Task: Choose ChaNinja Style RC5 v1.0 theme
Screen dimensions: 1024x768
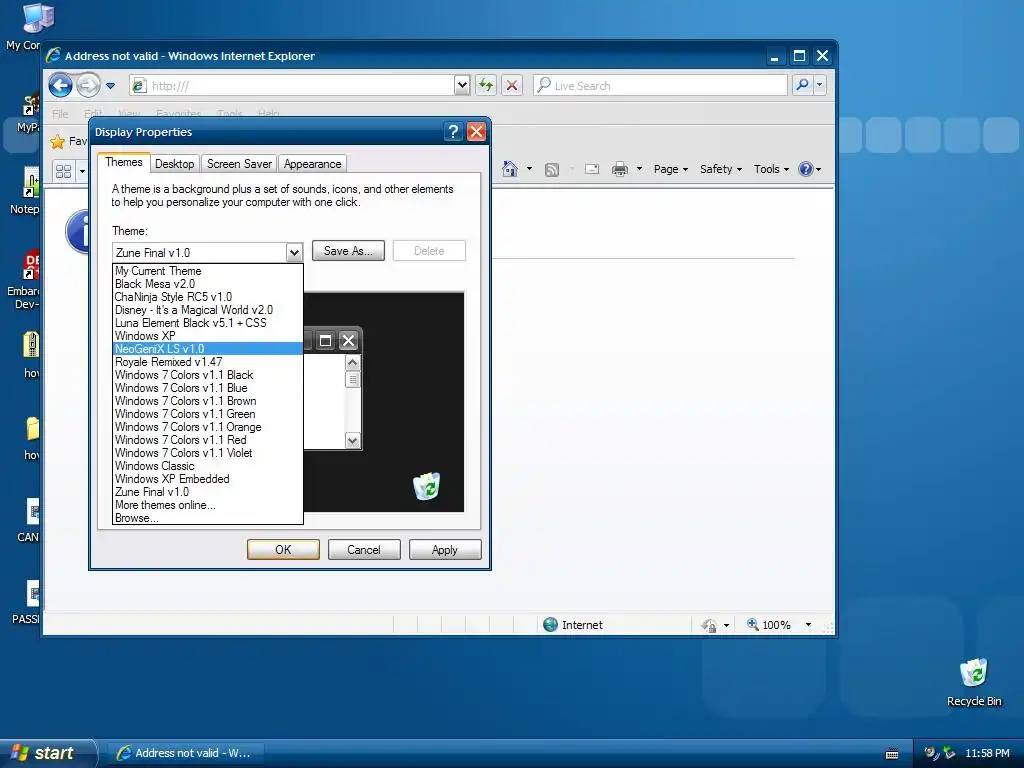Action: click(x=208, y=297)
